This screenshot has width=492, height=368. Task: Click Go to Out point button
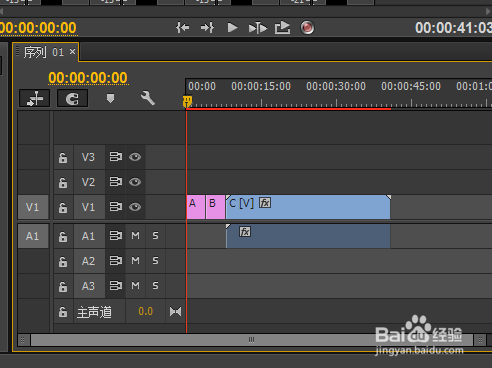(x=207, y=28)
